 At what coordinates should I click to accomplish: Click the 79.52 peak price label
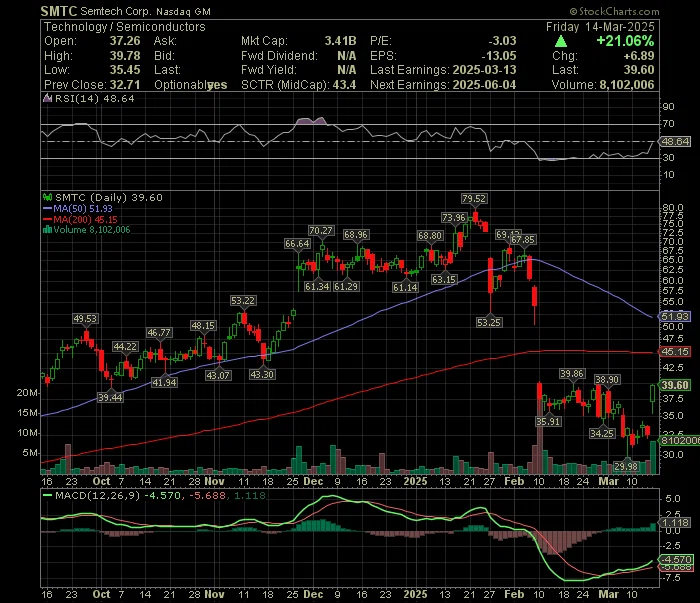tap(474, 198)
